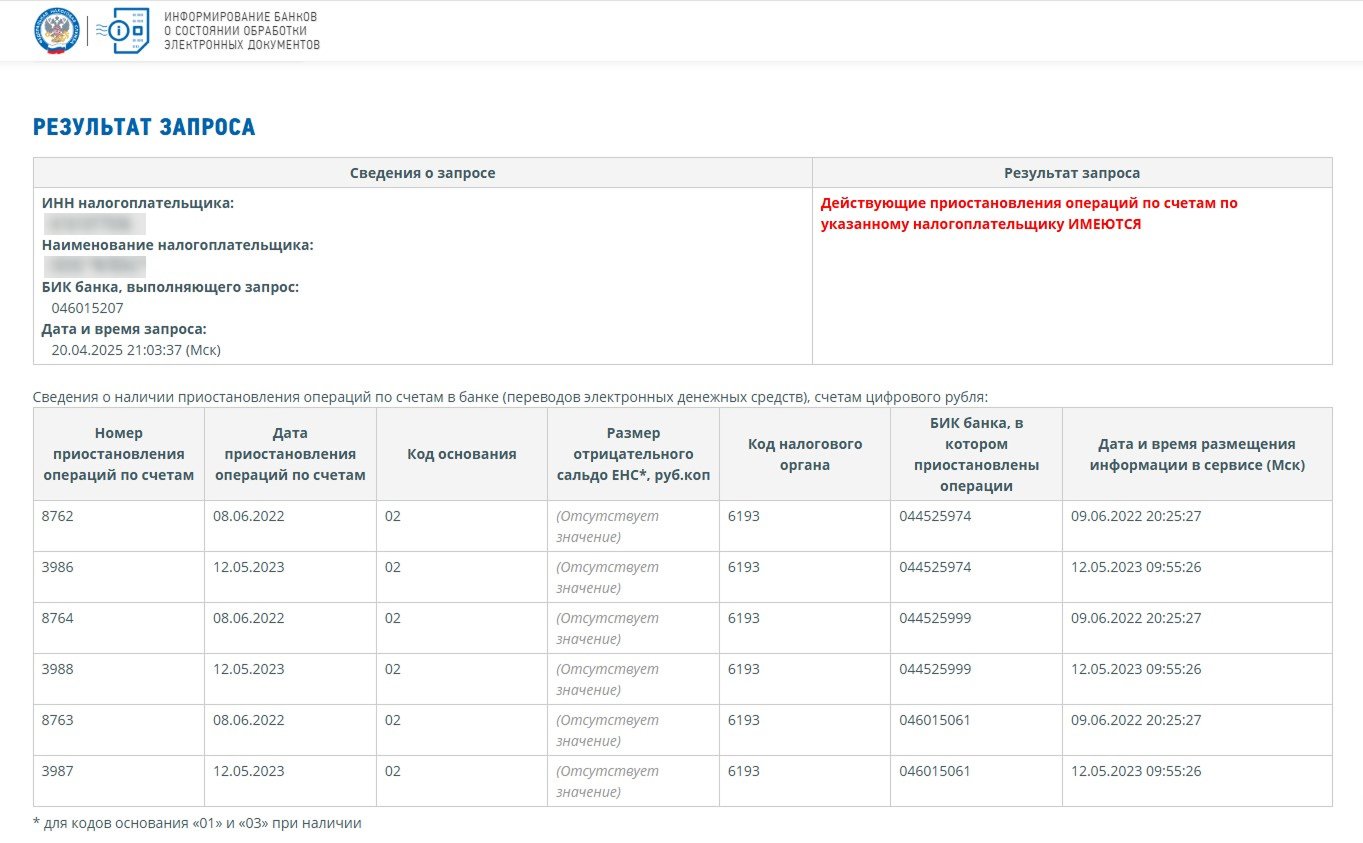Click the red active suspensions status message

coord(1029,213)
